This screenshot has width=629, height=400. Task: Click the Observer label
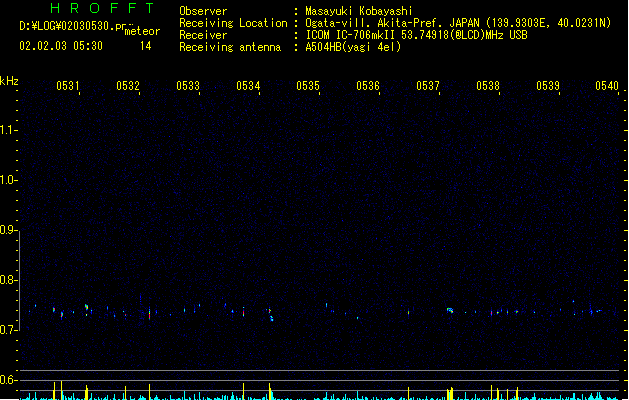[203, 11]
